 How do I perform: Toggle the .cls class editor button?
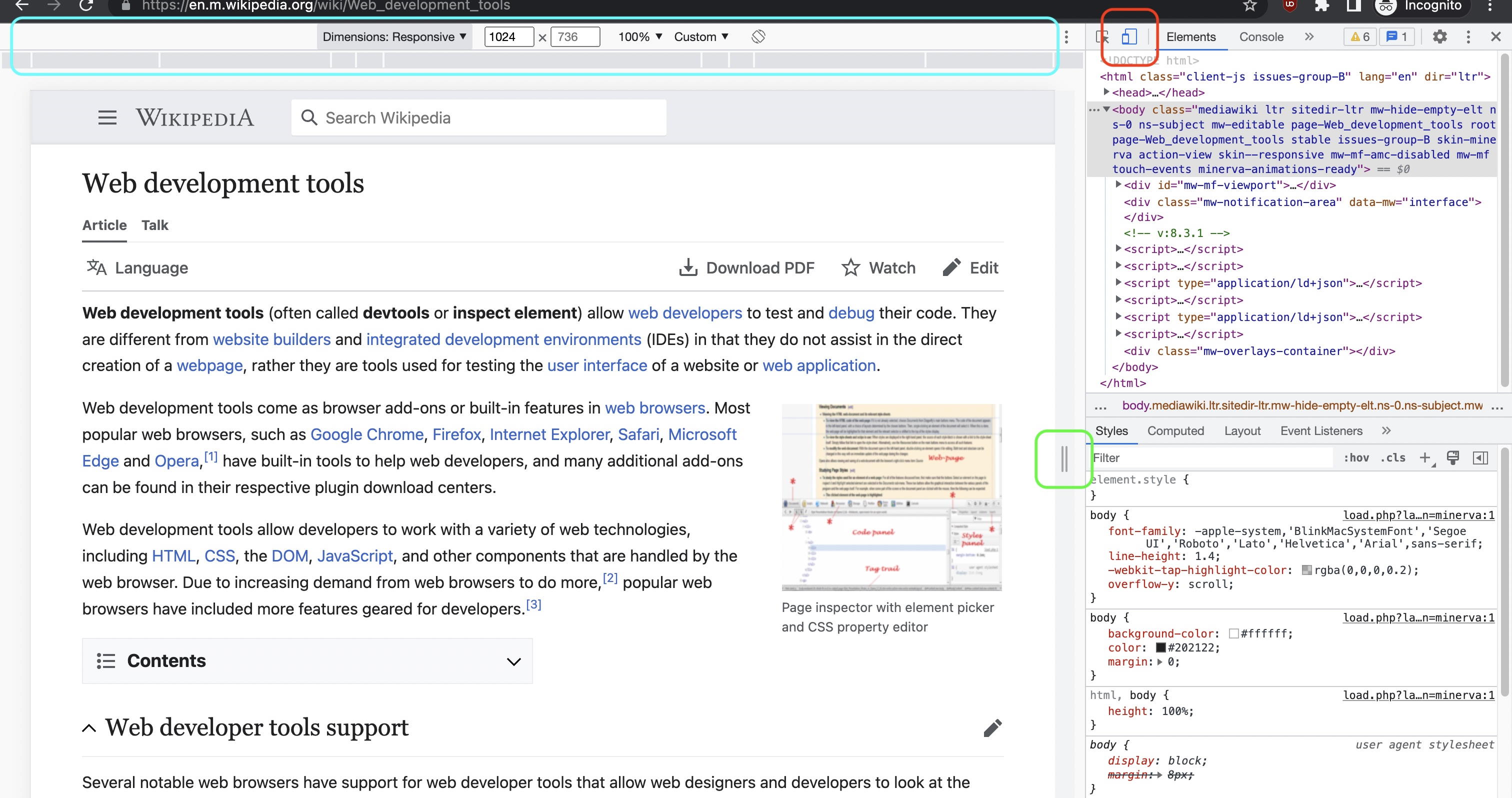(1393, 457)
